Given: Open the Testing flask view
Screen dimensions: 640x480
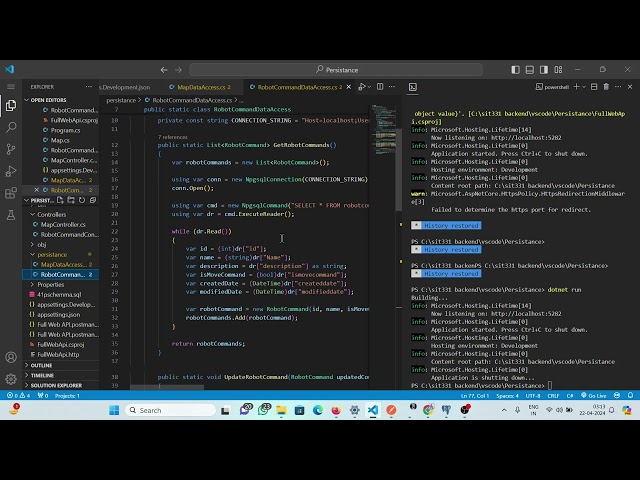Looking at the screenshot, I should tap(11, 215).
